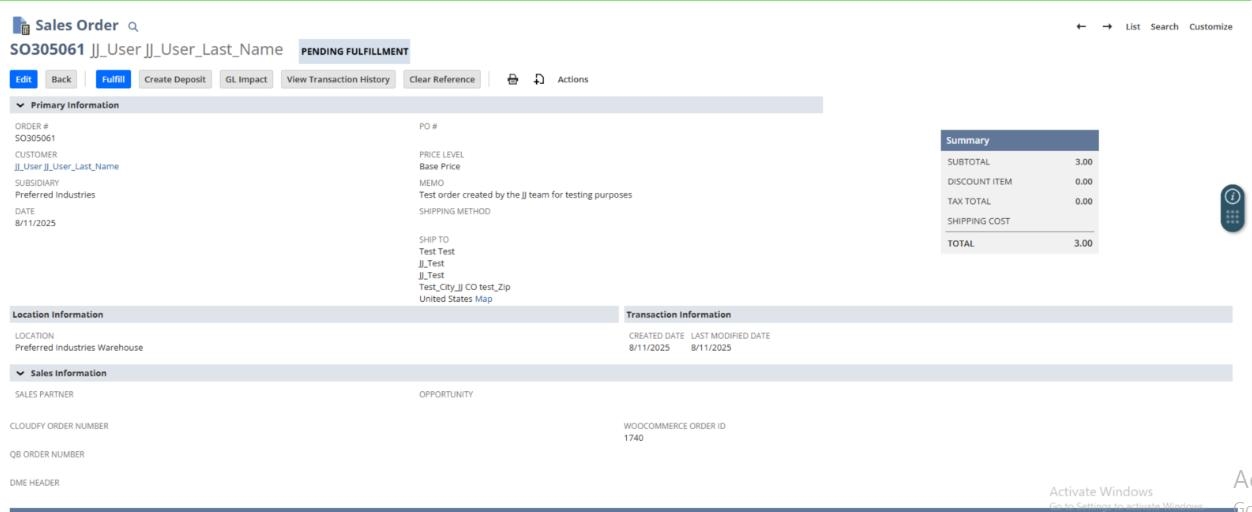Open the List link
Image resolution: width=1252 pixels, height=512 pixels.
tap(1133, 26)
